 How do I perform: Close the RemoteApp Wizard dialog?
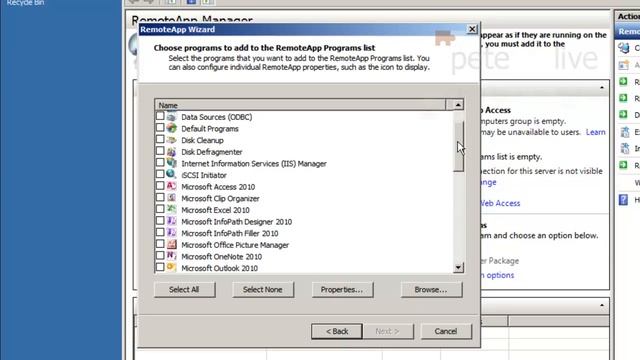point(472,29)
